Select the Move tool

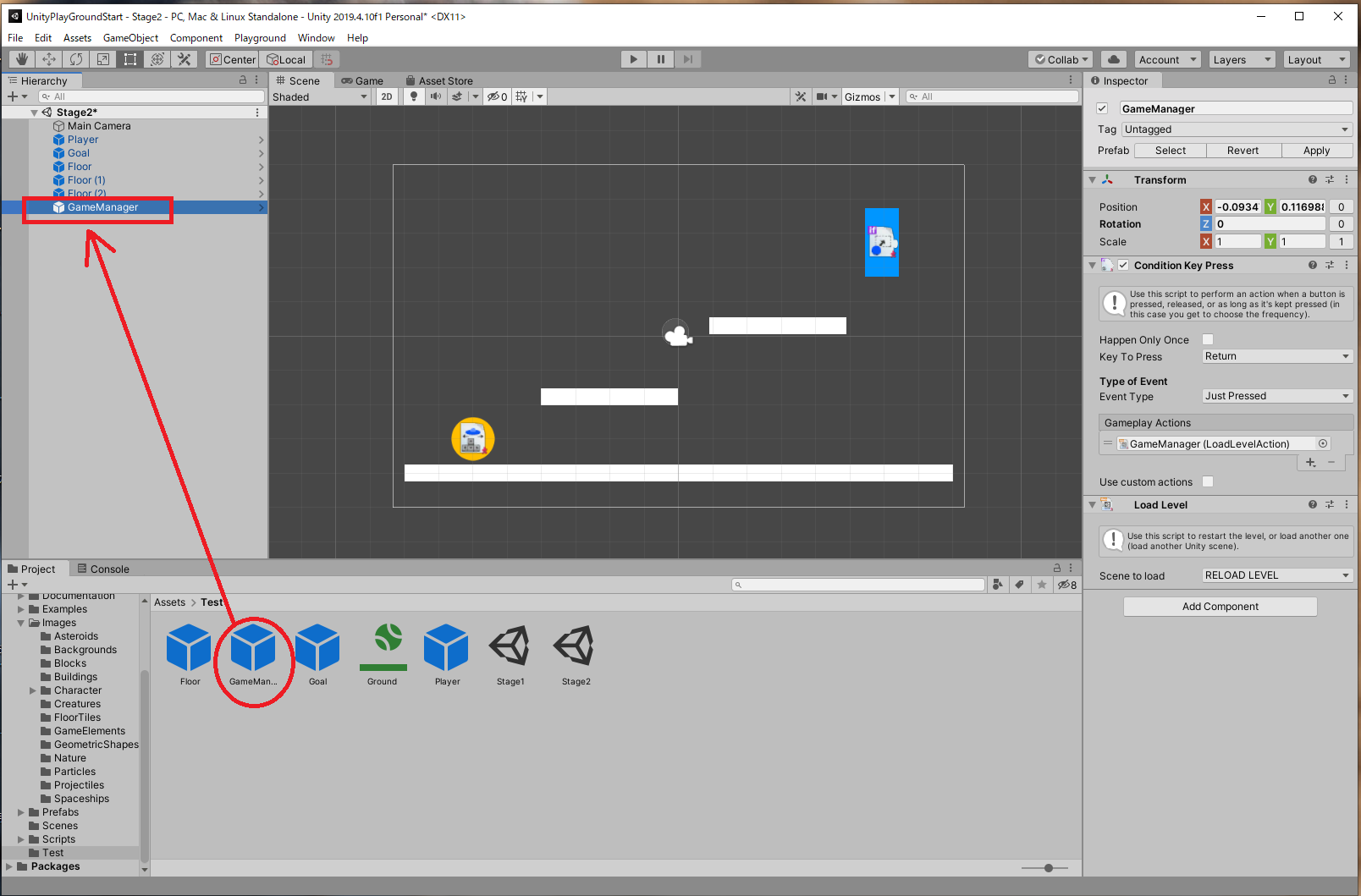[49, 59]
